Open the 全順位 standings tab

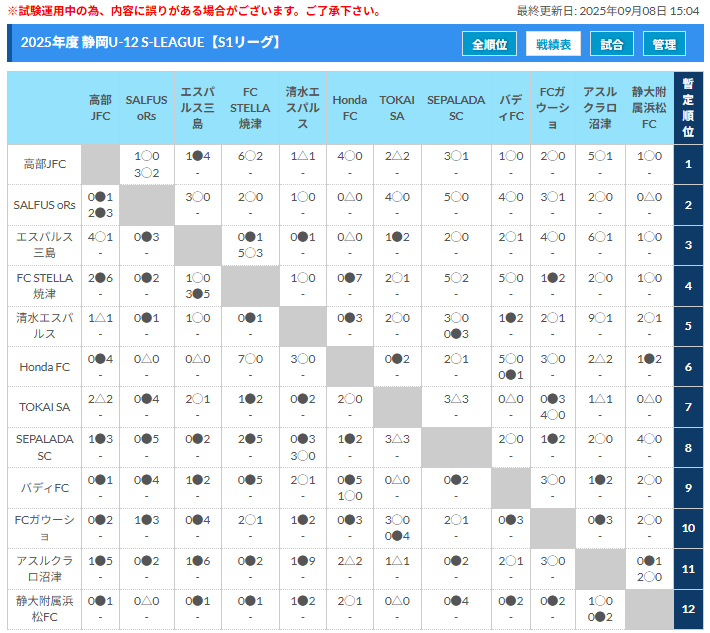click(489, 44)
